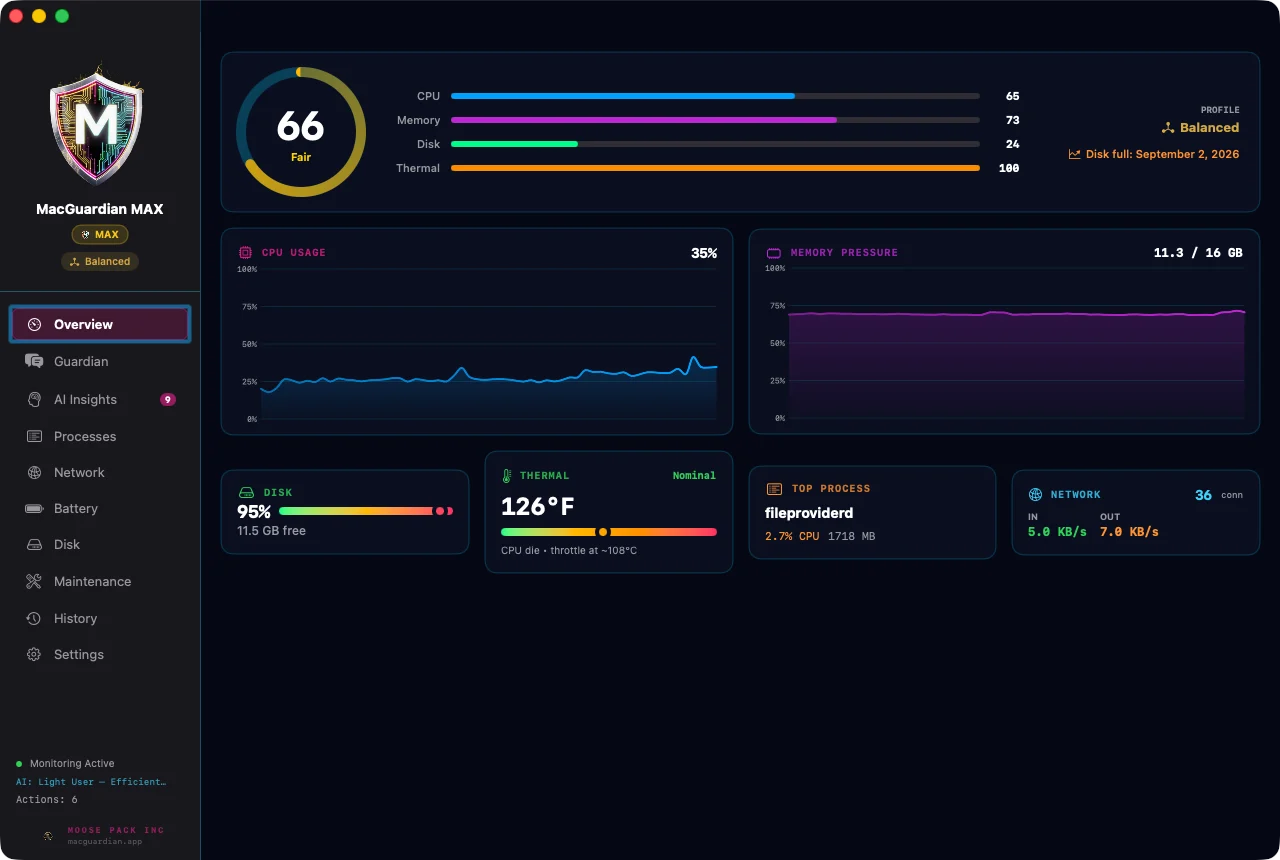1280x860 pixels.
Task: Click the Guardian chat bubble icon
Action: (x=34, y=361)
